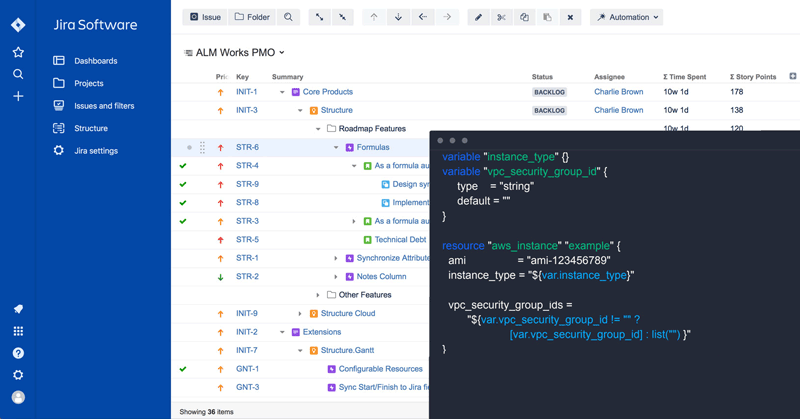Collapse the Structure INIT-3 row
This screenshot has width=800, height=419.
[300, 110]
